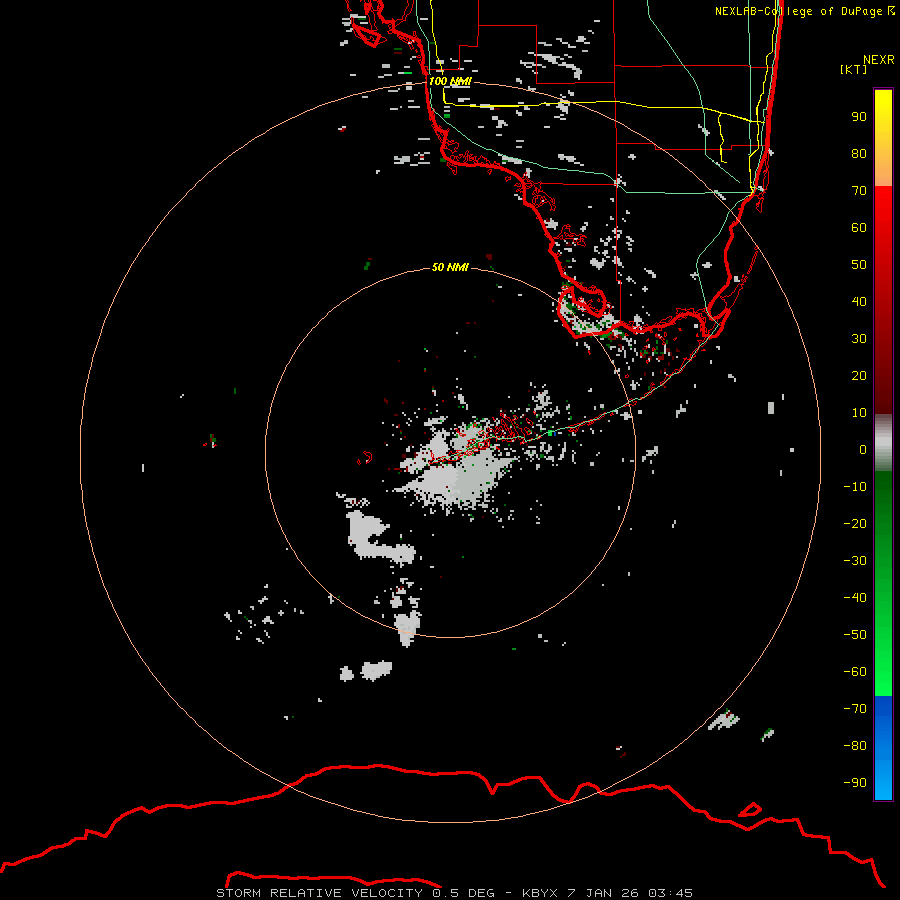Click the -80 scale value
This screenshot has width=900, height=900.
click(x=855, y=746)
